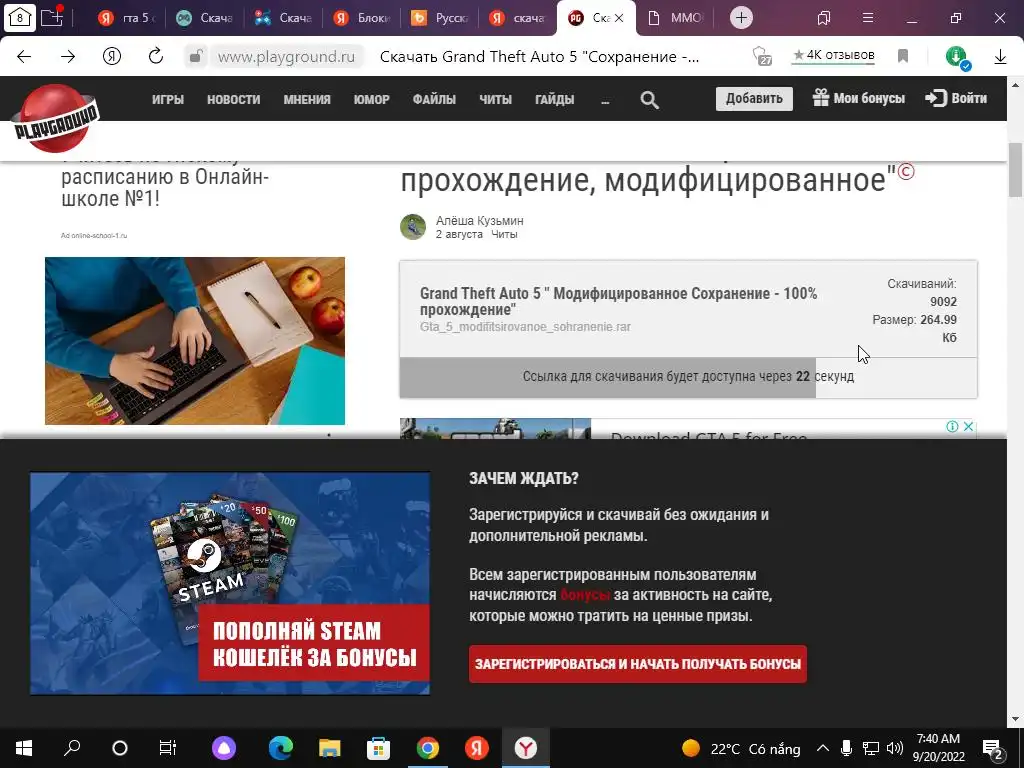This screenshot has width=1024, height=768.
Task: Open the ЮМОР menu section
Action: click(x=372, y=99)
